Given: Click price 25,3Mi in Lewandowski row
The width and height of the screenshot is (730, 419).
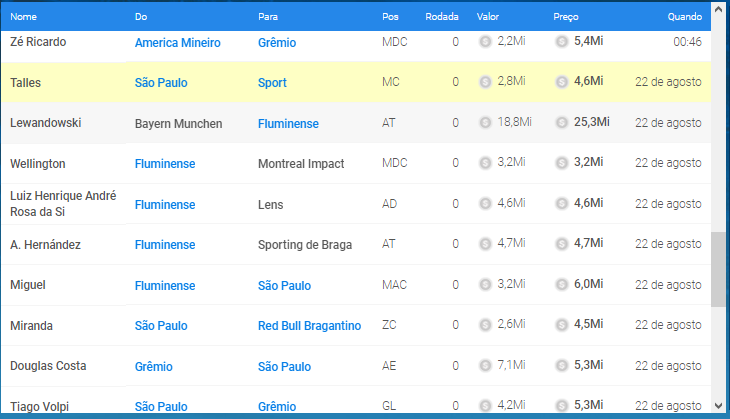Looking at the screenshot, I should (x=592, y=122).
